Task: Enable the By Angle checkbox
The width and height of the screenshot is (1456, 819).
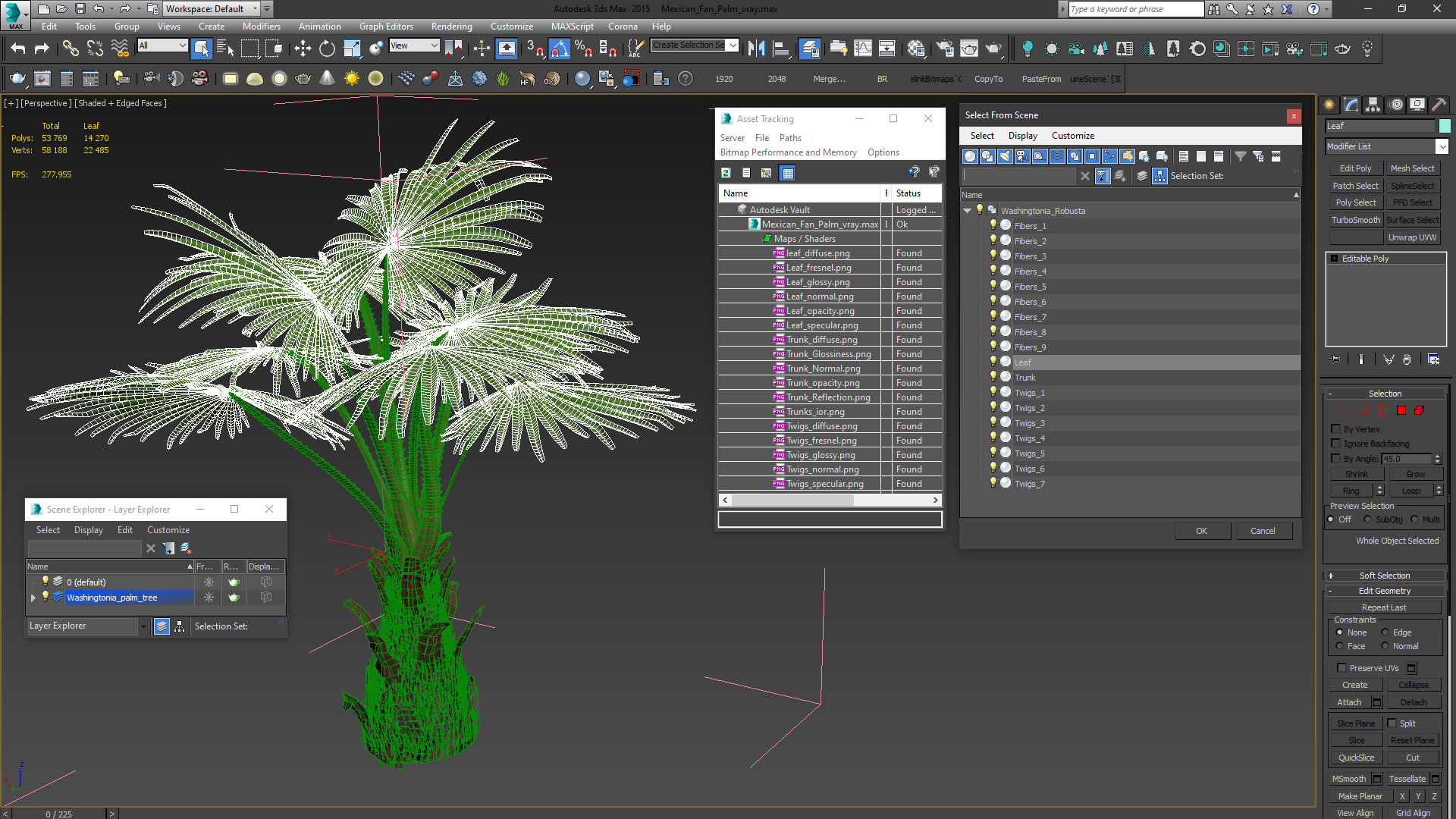Action: tap(1336, 459)
